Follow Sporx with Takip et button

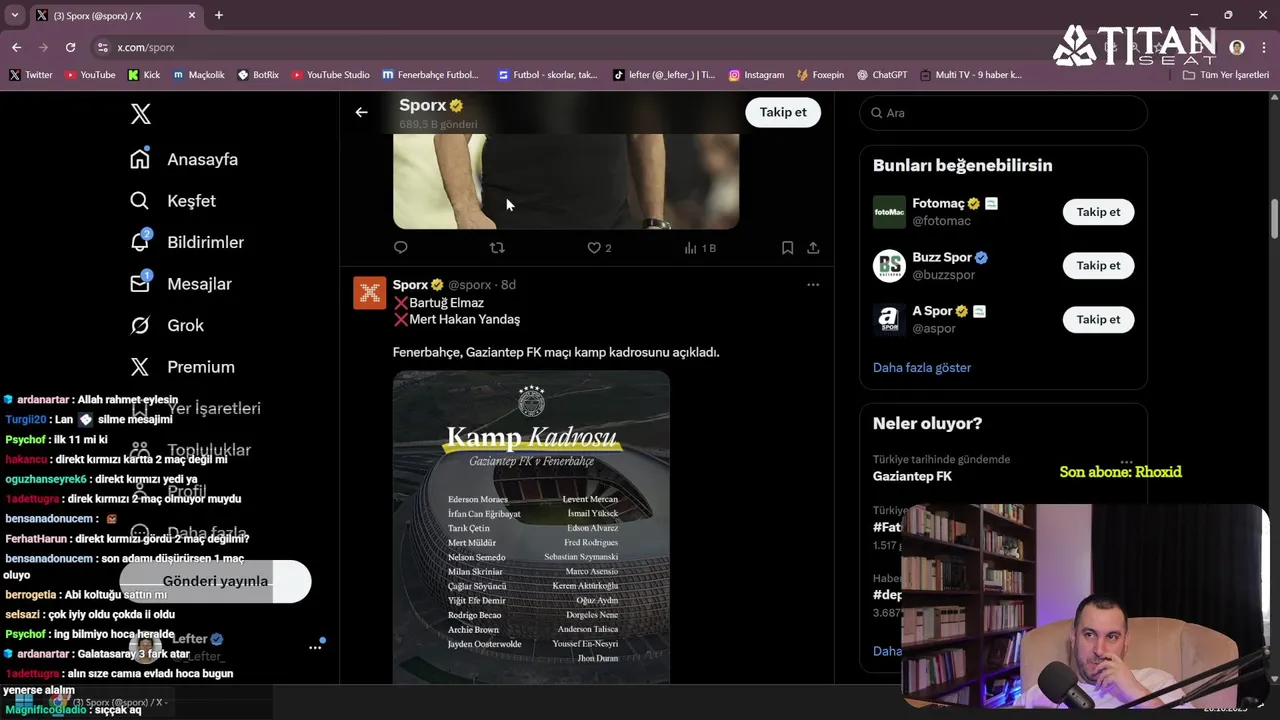point(783,112)
